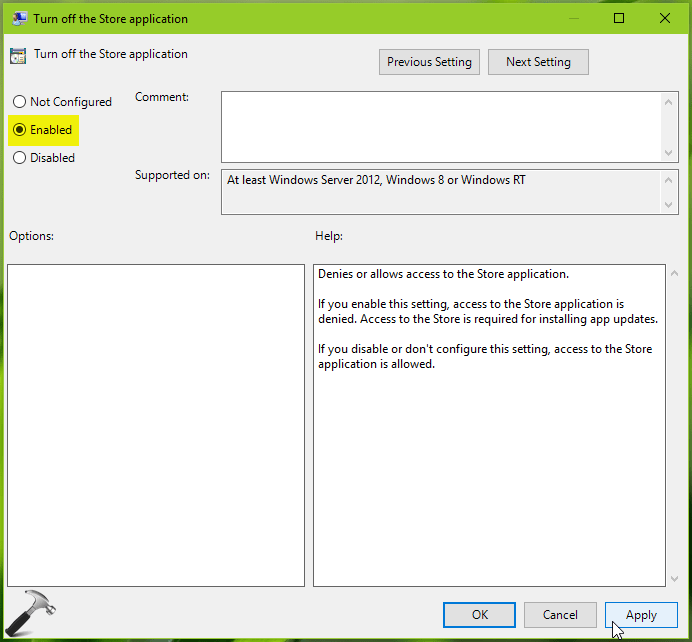Viewport: 692px width, 642px height.
Task: Maximize the dialog window
Action: click(x=619, y=18)
